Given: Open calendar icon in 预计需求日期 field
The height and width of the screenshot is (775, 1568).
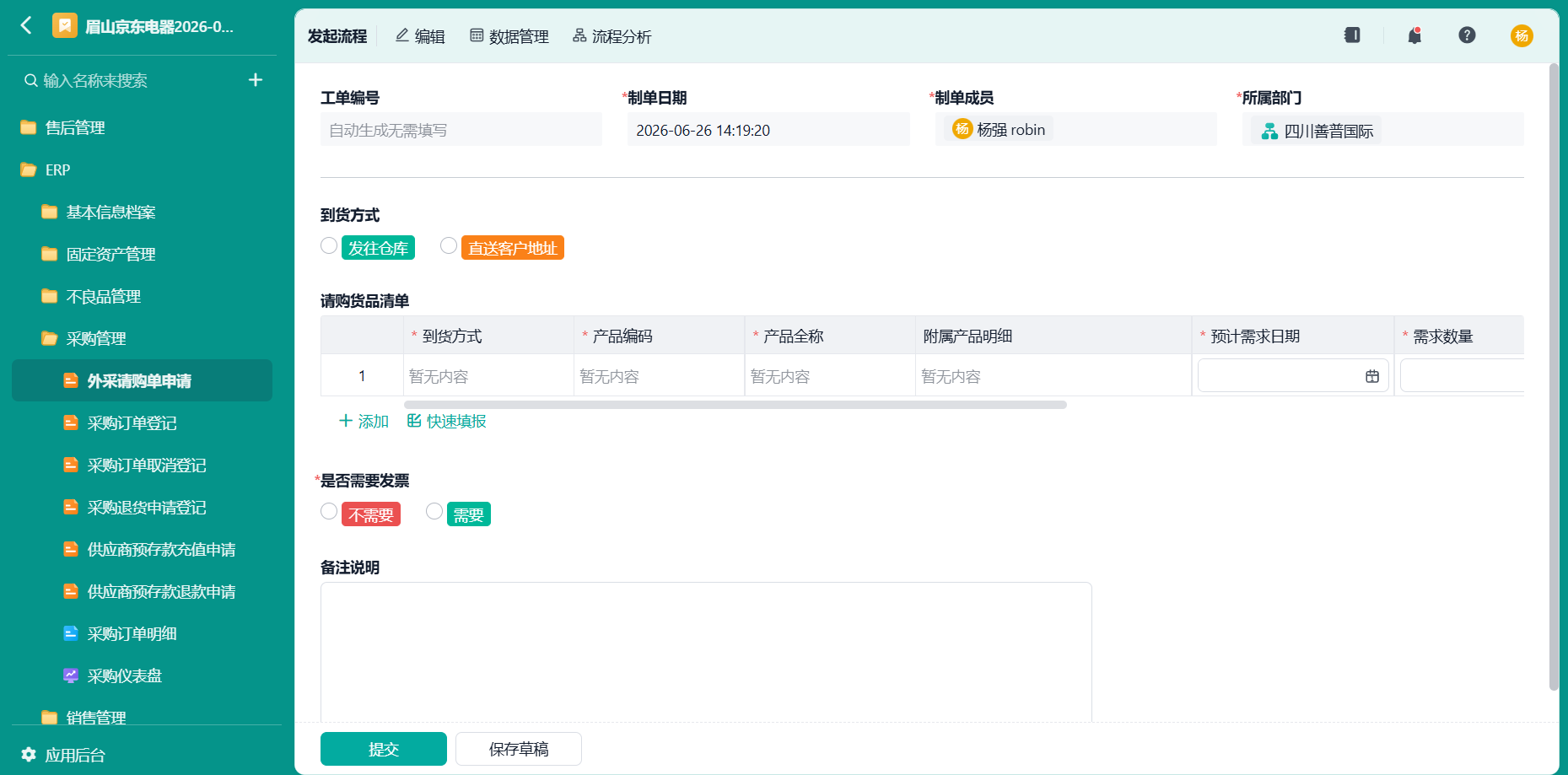Looking at the screenshot, I should (1372, 376).
